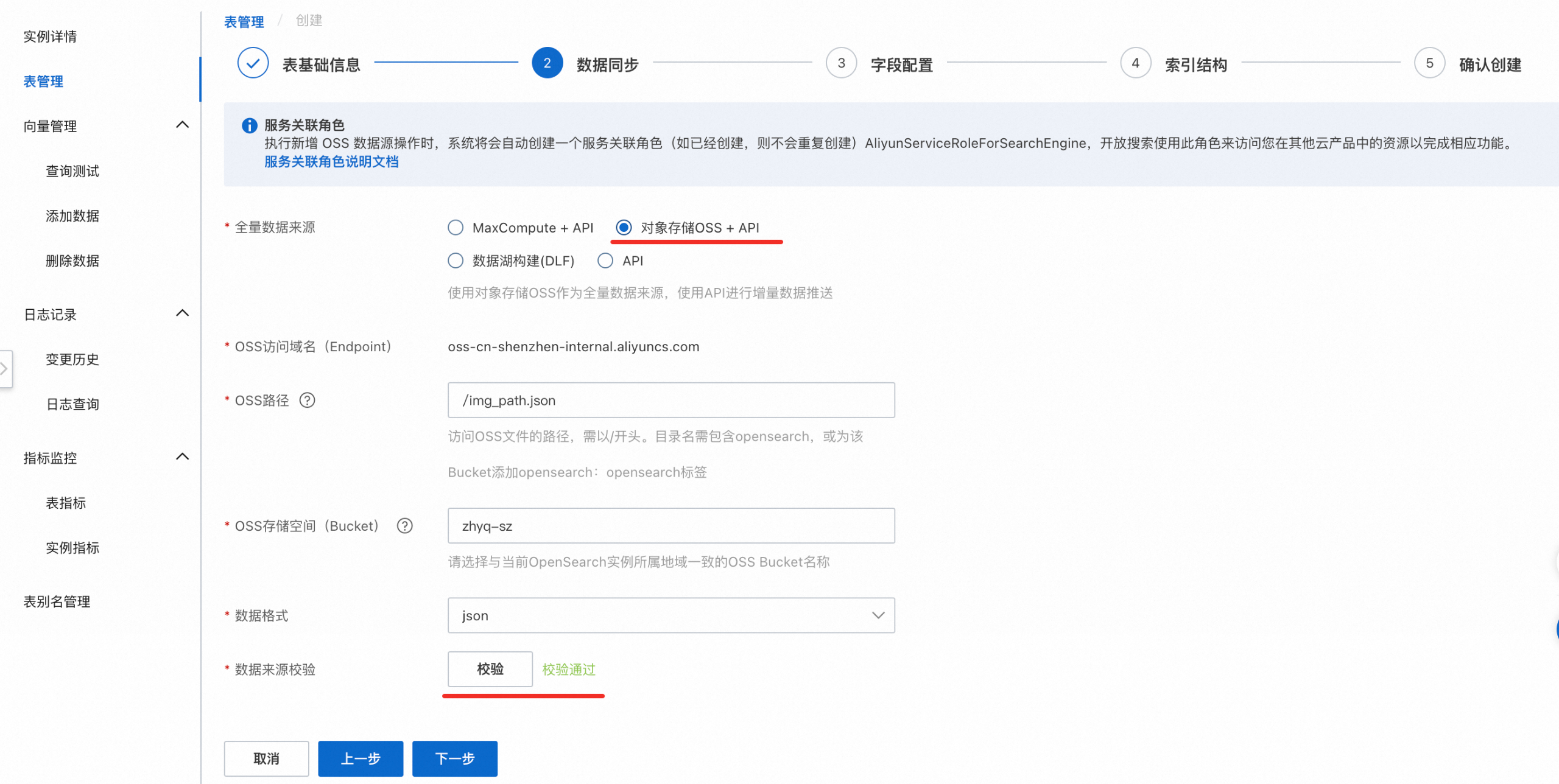
Task: Click the step 5 确认创建 circle
Action: (1429, 63)
